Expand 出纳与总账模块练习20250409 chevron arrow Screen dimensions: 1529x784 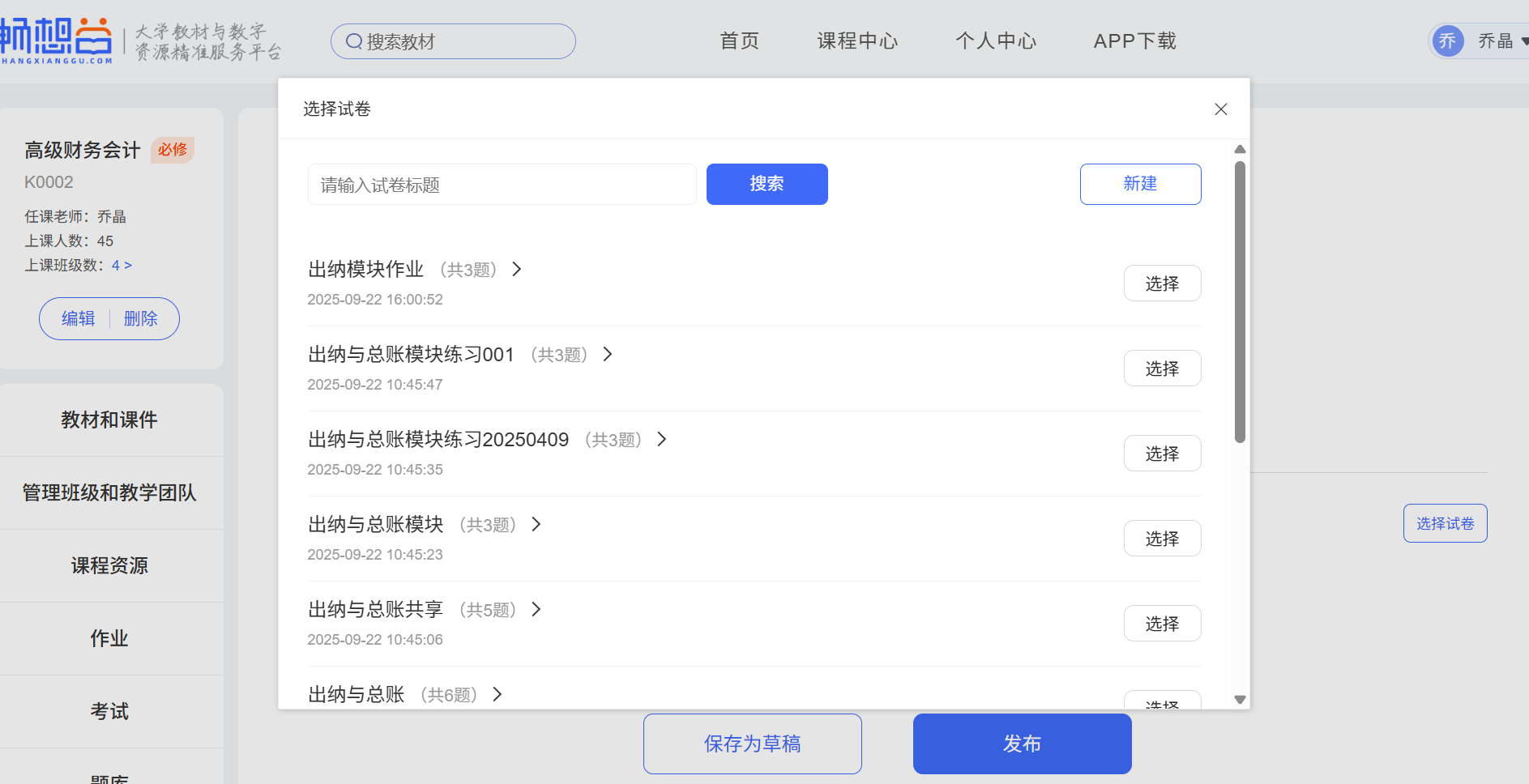[x=662, y=439]
